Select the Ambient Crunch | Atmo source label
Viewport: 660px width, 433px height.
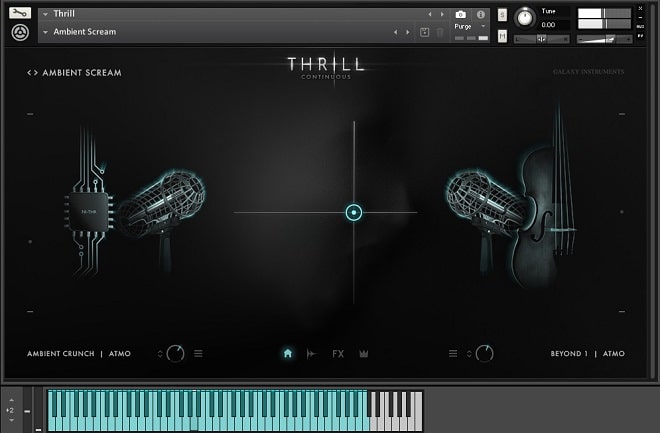[x=79, y=353]
